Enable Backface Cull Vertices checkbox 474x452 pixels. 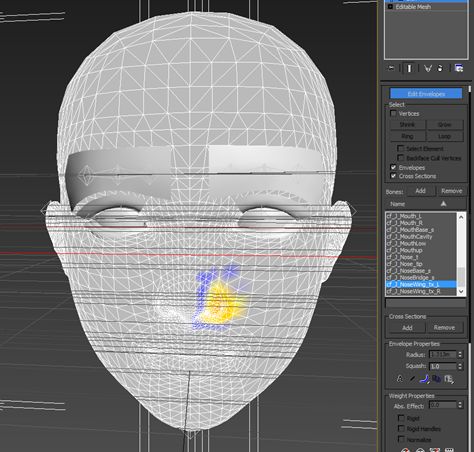[401, 158]
